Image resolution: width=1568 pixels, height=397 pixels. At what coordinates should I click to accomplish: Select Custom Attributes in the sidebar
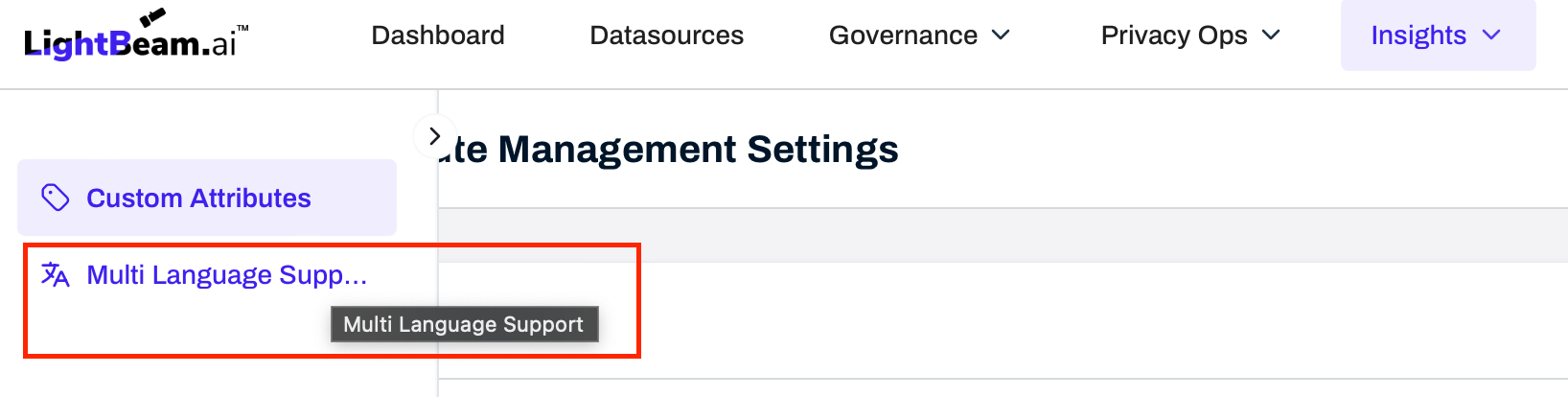click(x=198, y=198)
